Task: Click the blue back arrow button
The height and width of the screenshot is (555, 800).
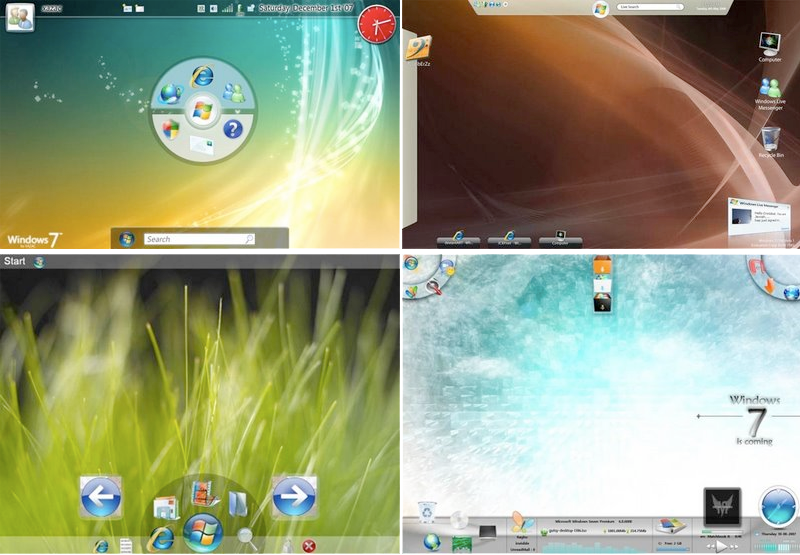Action: [101, 497]
